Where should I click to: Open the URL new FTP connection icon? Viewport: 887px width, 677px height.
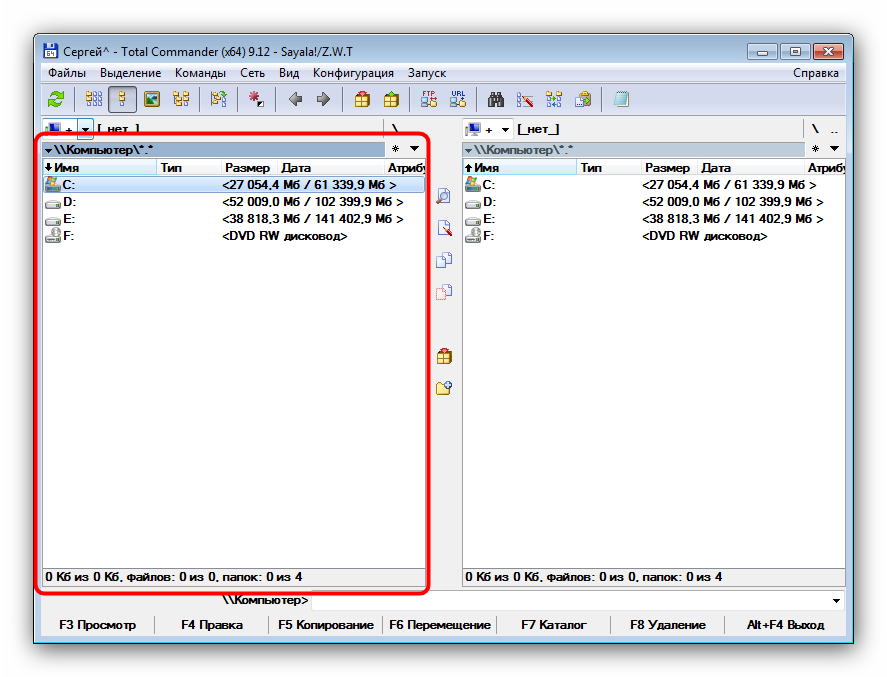point(458,100)
